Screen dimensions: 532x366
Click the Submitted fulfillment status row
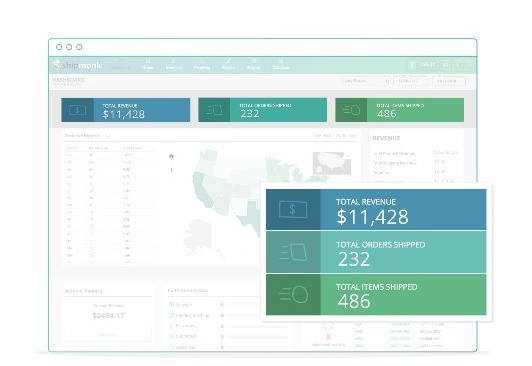[x=228, y=336]
